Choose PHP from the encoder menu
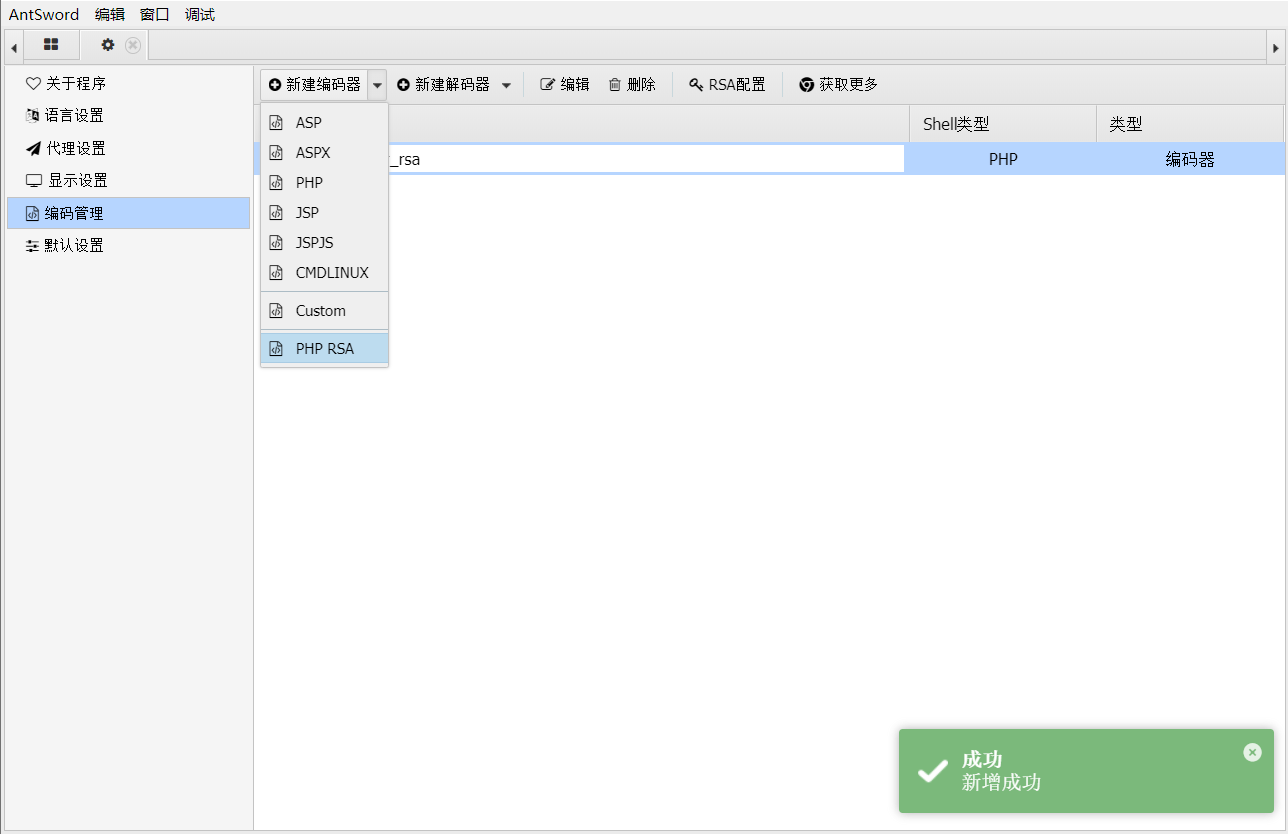The height and width of the screenshot is (834, 1288). [x=324, y=183]
